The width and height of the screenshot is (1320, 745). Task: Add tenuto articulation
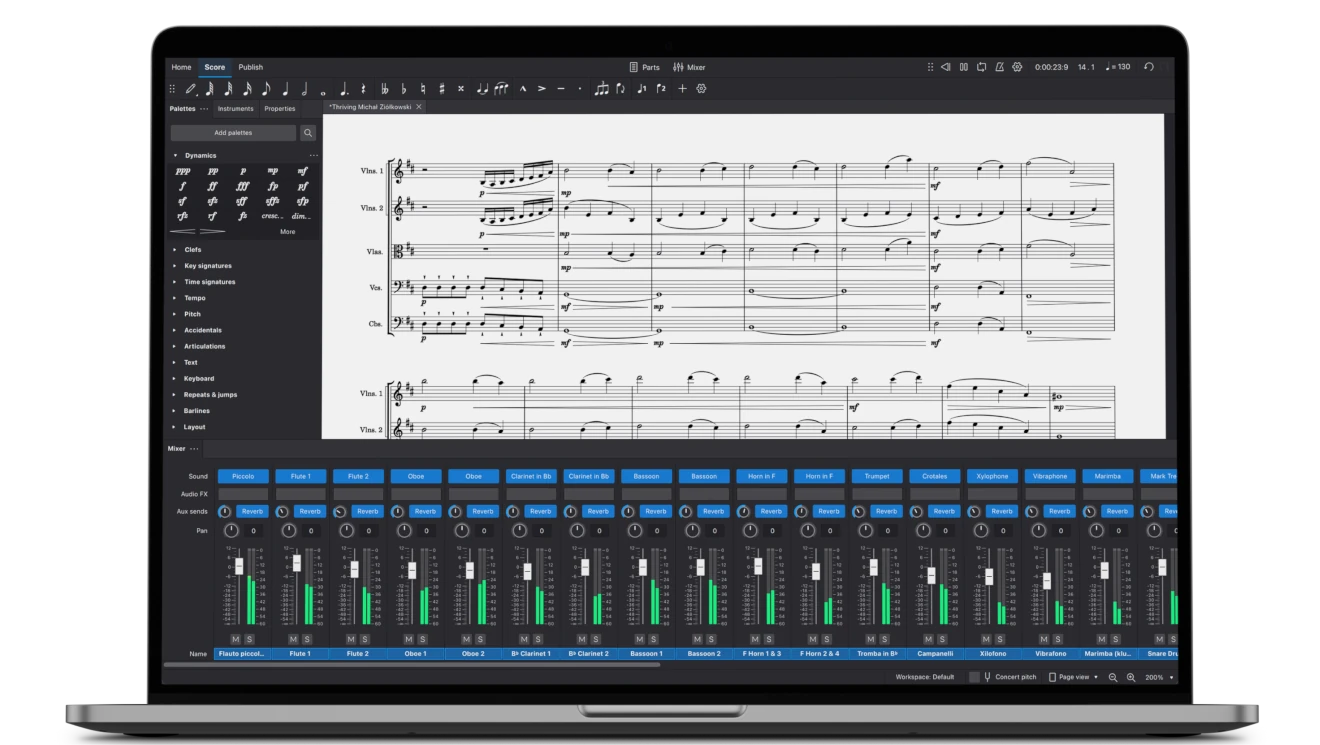click(x=560, y=88)
